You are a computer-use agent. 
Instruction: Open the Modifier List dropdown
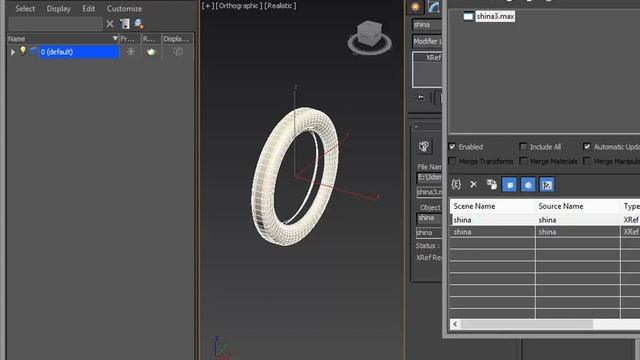427,41
